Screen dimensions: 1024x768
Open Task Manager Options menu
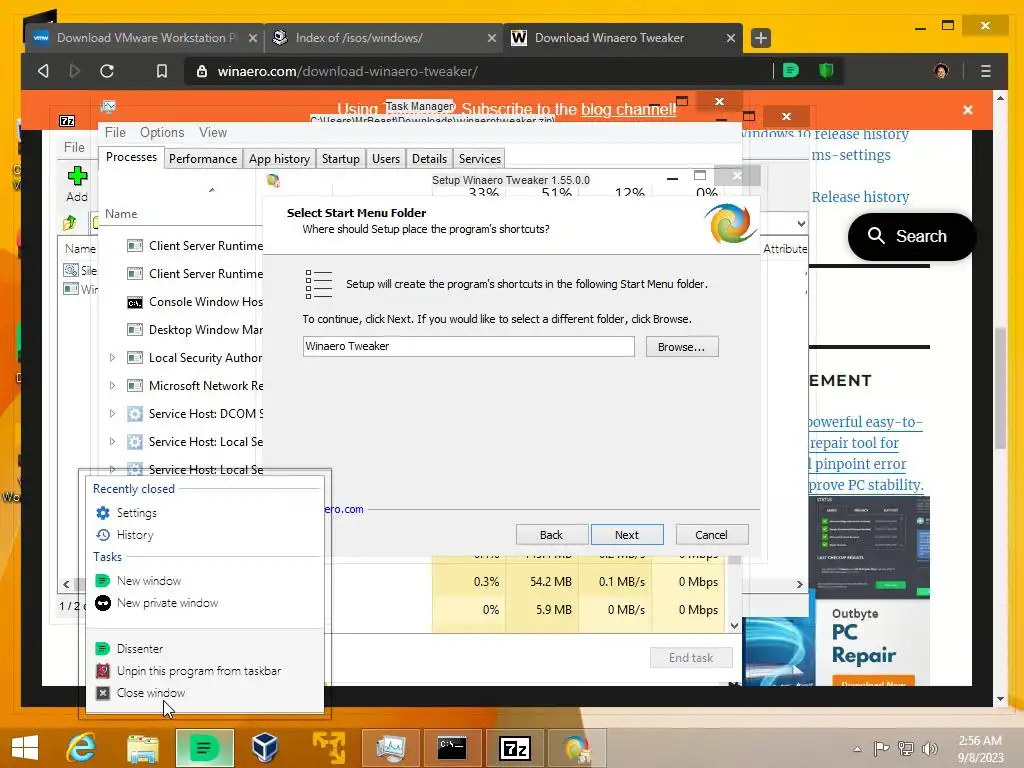click(x=162, y=133)
